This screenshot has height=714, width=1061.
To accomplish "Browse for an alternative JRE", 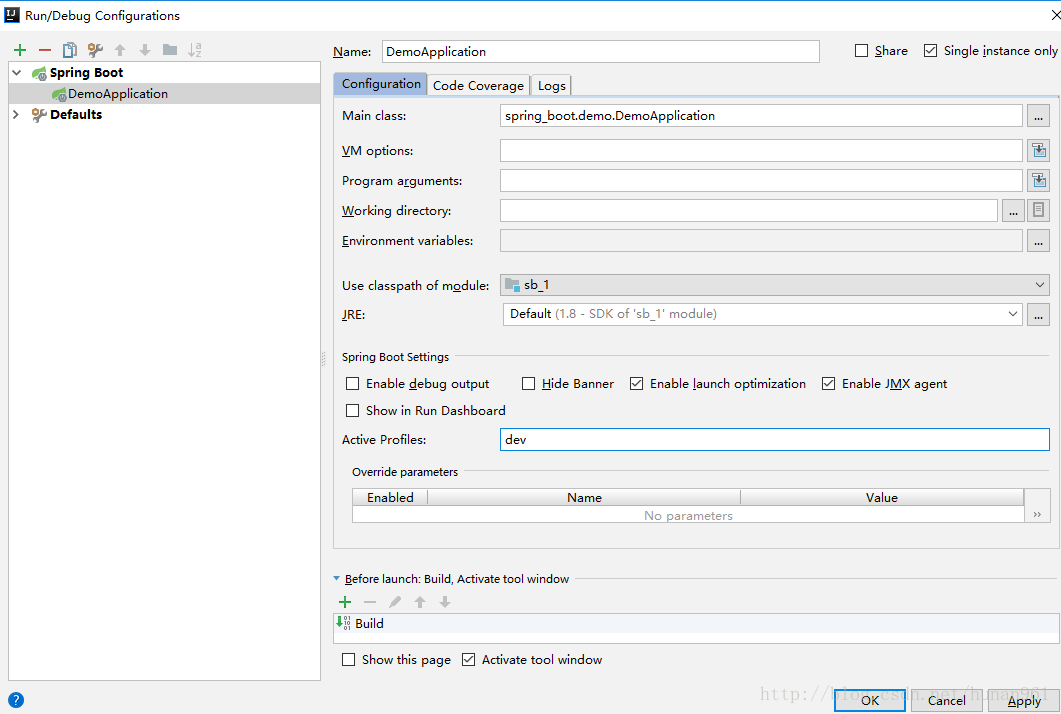I will 1038,314.
